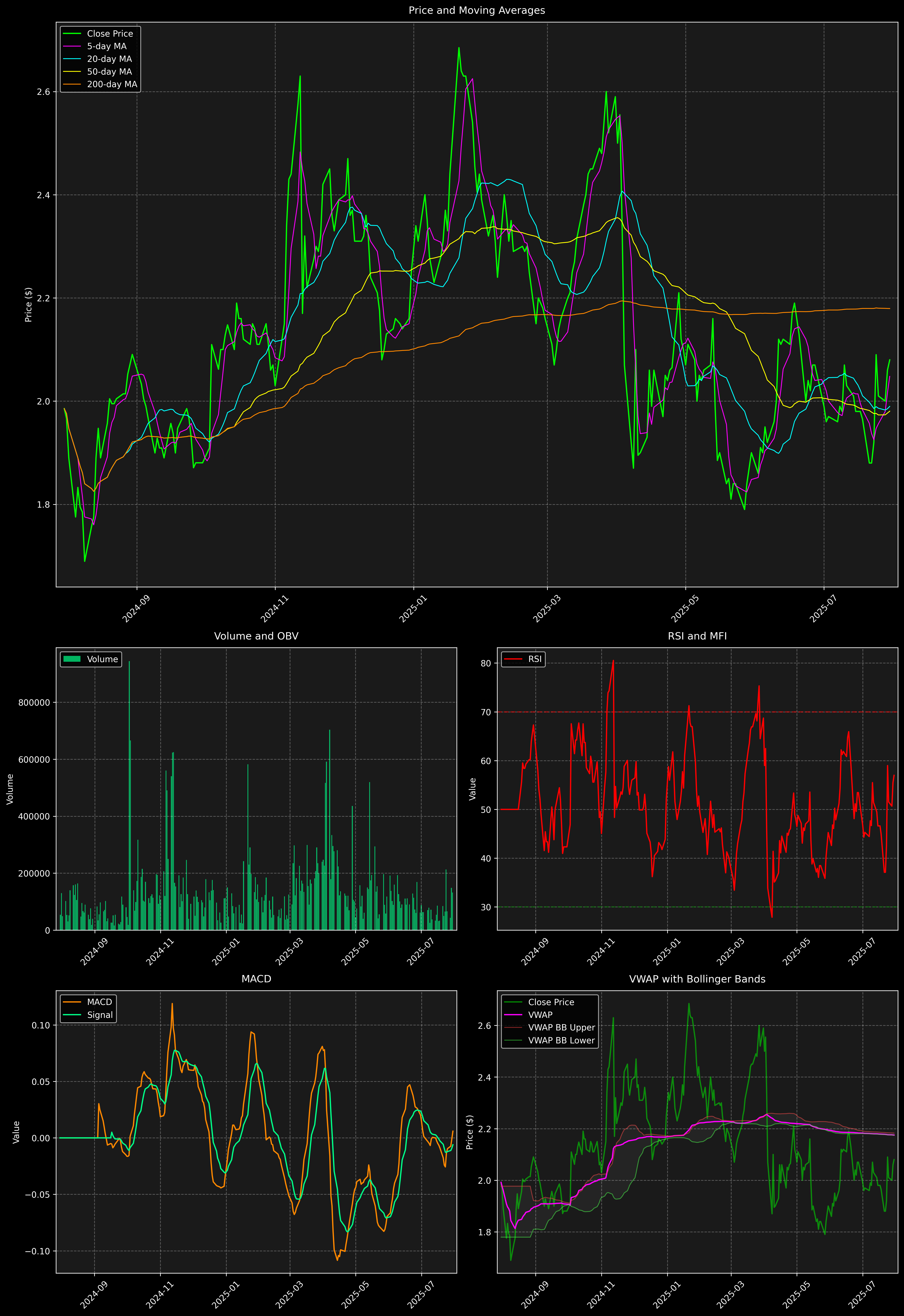Click the 'Value' y-axis label of RSI chart
The image size is (904, 1316).
(x=472, y=789)
